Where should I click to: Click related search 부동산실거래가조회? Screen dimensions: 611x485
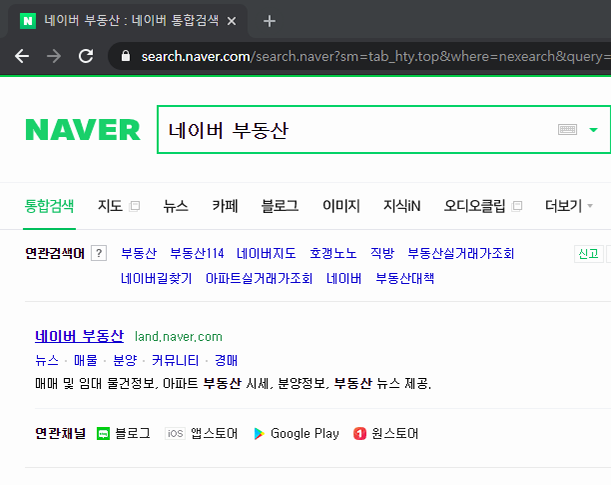pos(461,253)
